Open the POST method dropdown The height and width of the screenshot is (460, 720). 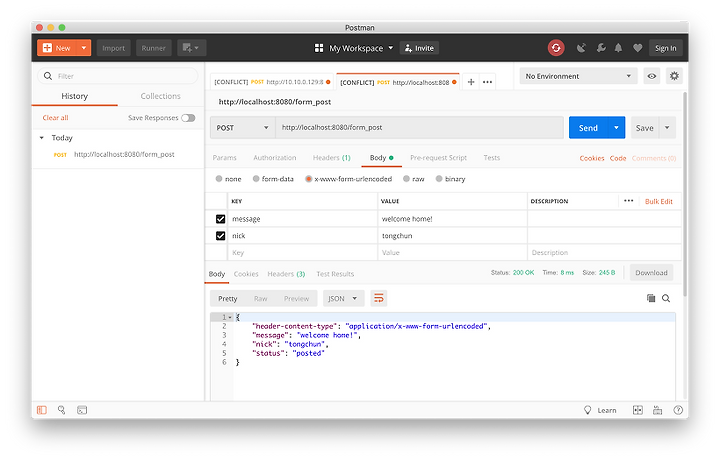click(x=242, y=128)
